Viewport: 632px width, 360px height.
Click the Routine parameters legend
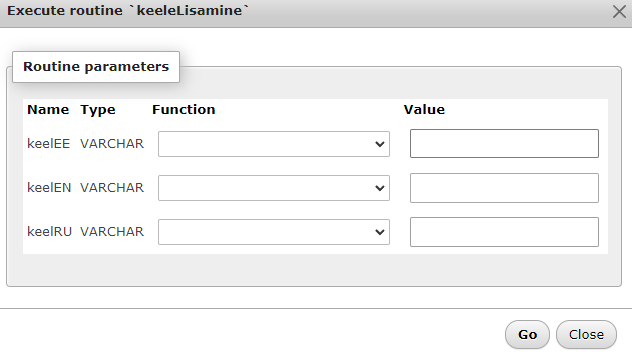coord(96,67)
